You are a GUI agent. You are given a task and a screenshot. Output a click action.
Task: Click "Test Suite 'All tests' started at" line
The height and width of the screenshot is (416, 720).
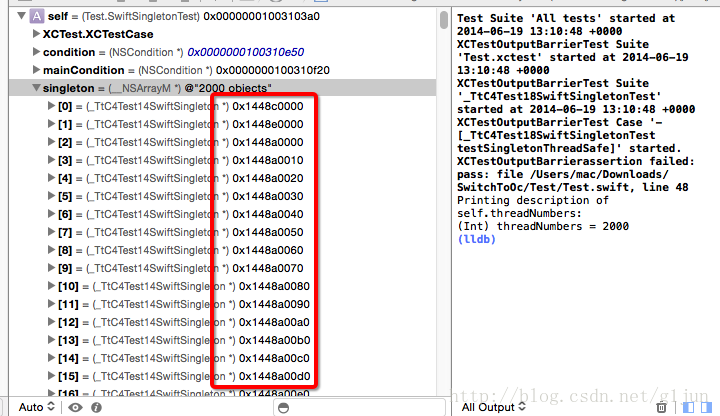click(566, 18)
